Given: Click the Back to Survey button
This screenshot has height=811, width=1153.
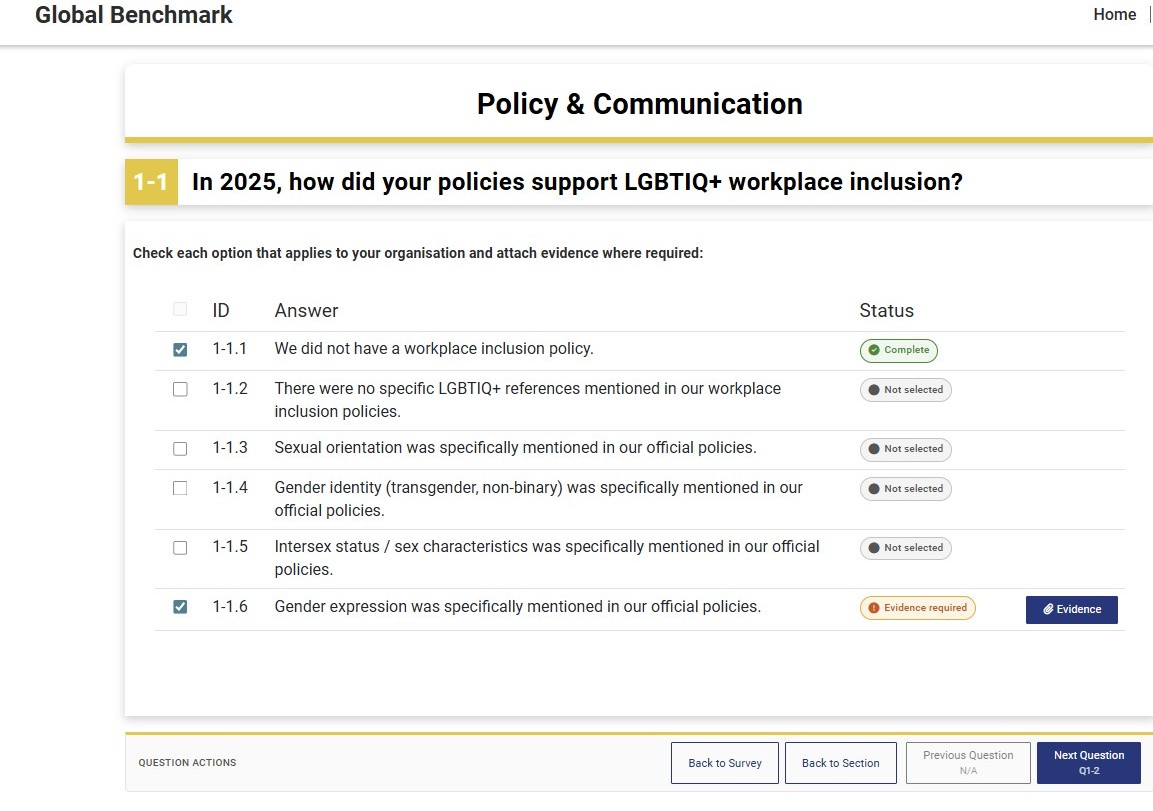Looking at the screenshot, I should point(724,763).
